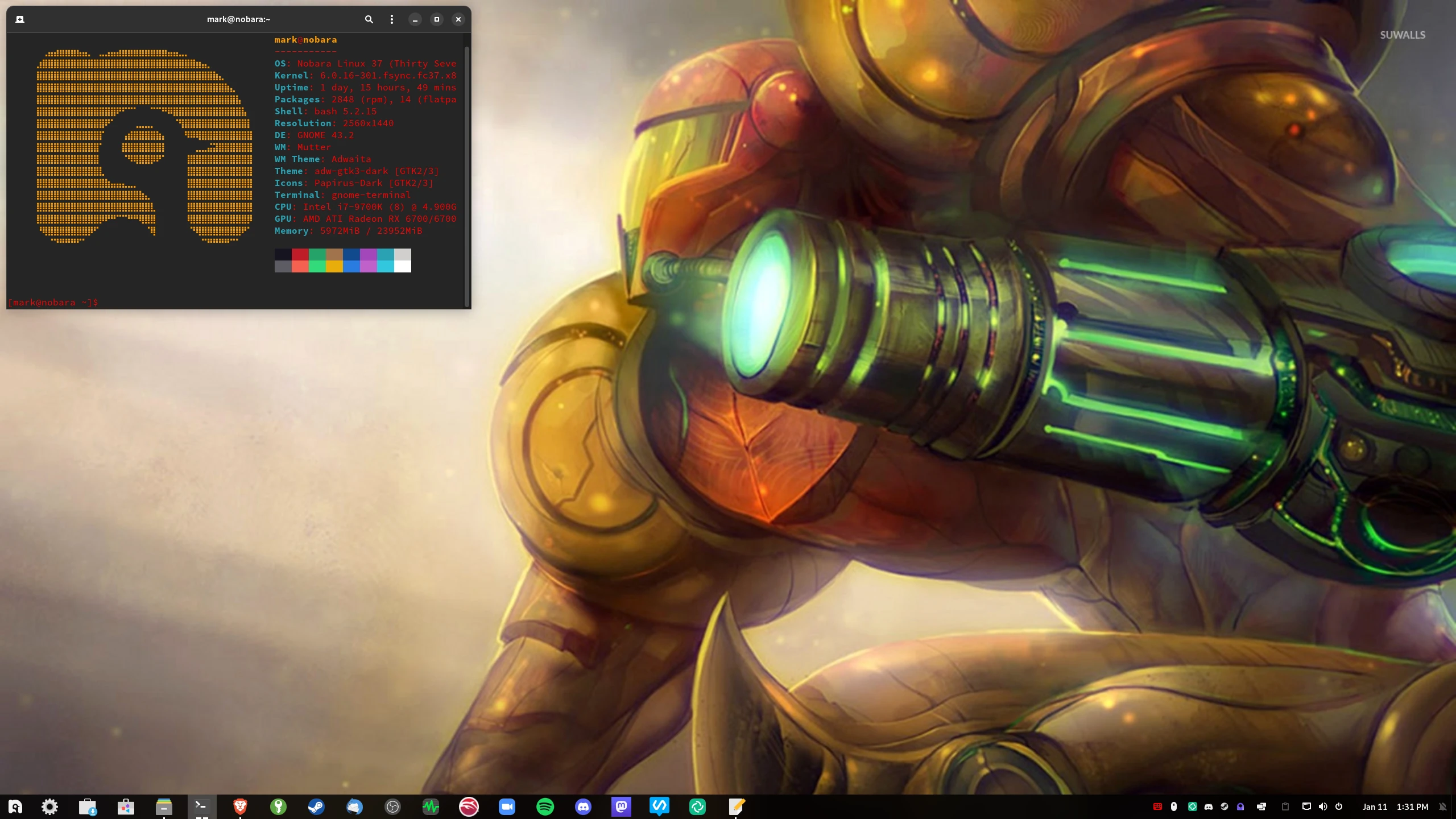Click the 'OS: Nobara Linux 37' line
The image size is (1456, 819).
[366, 64]
